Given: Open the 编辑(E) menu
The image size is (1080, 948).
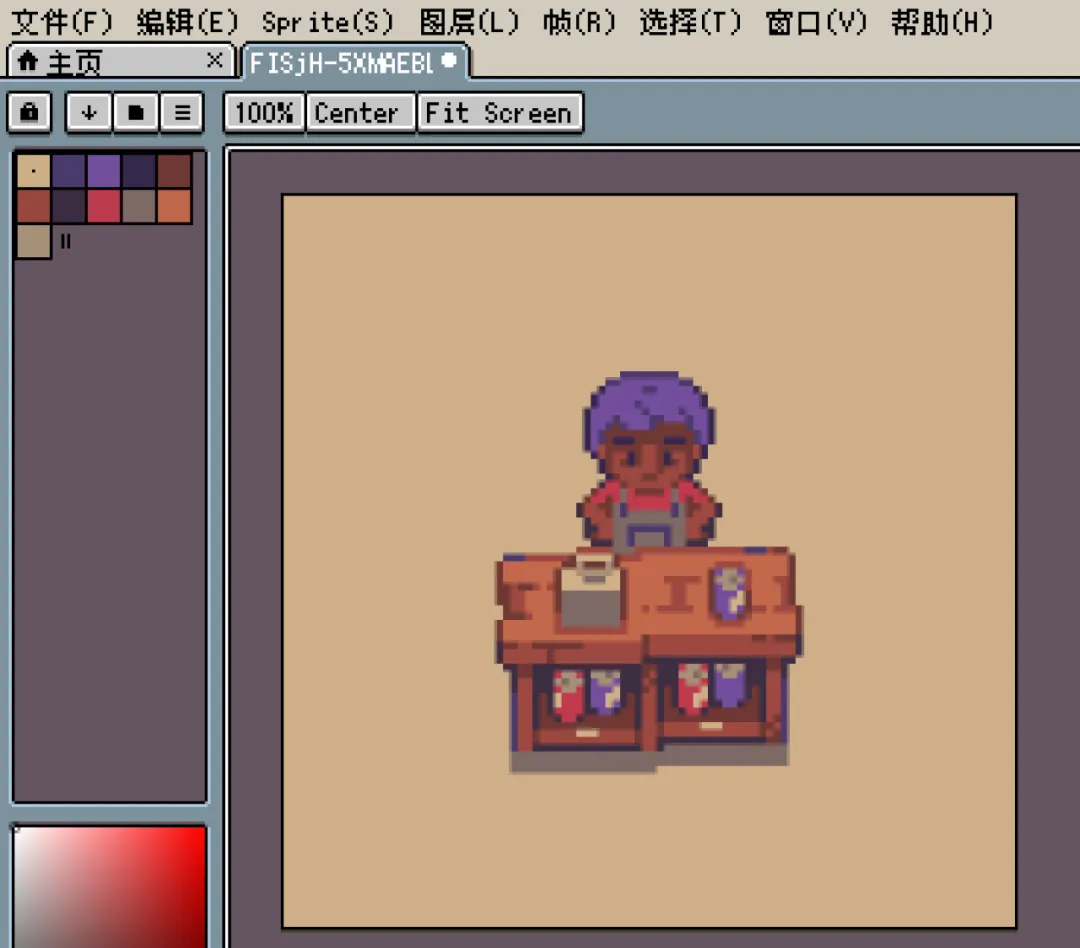Looking at the screenshot, I should (187, 22).
